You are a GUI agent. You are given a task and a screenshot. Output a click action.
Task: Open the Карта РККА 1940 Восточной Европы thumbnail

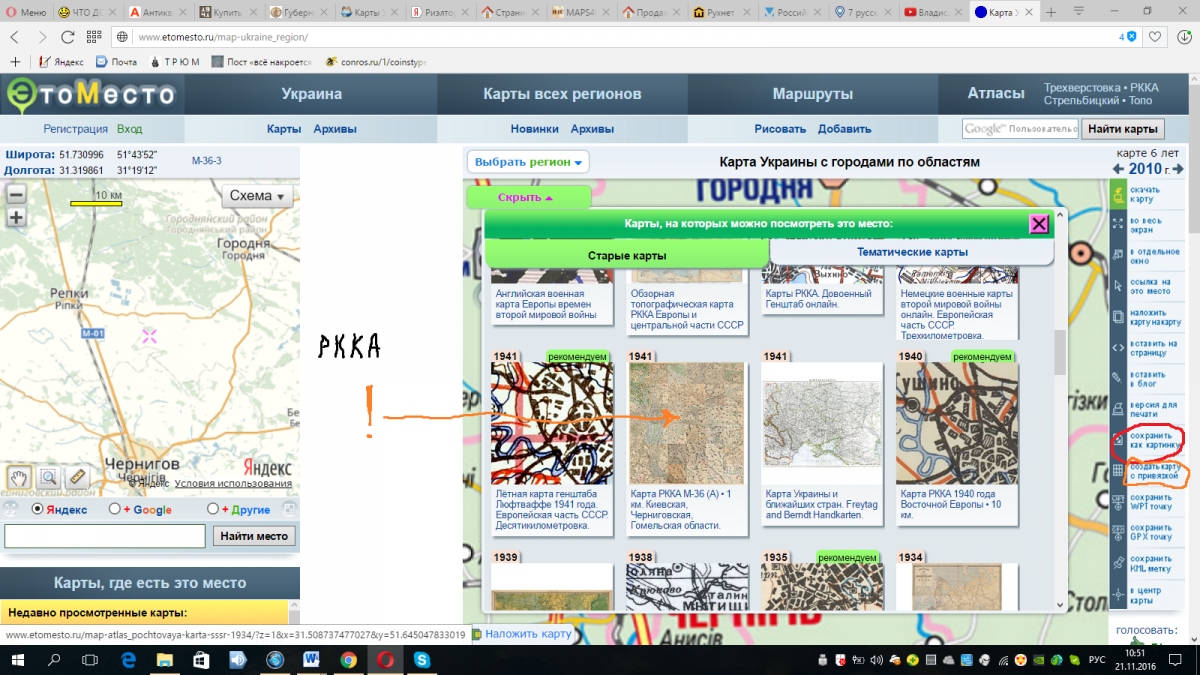tap(957, 424)
